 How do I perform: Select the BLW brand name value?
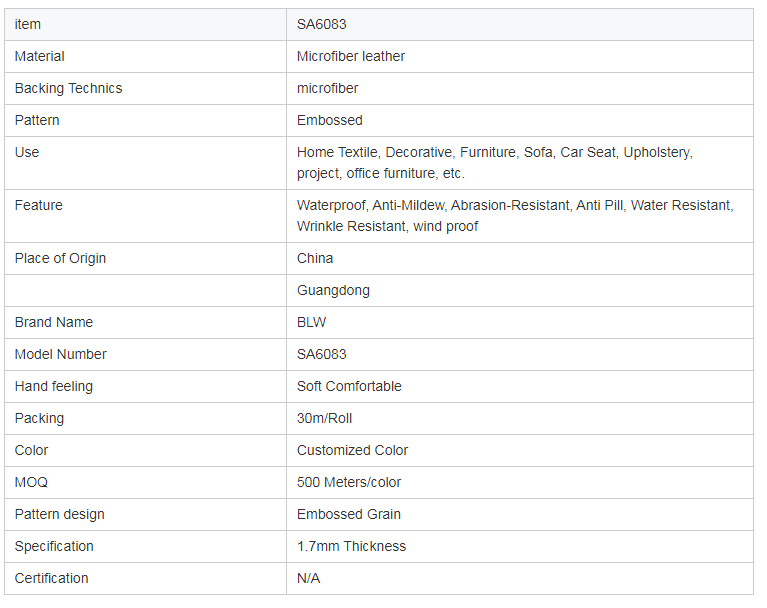click(312, 322)
